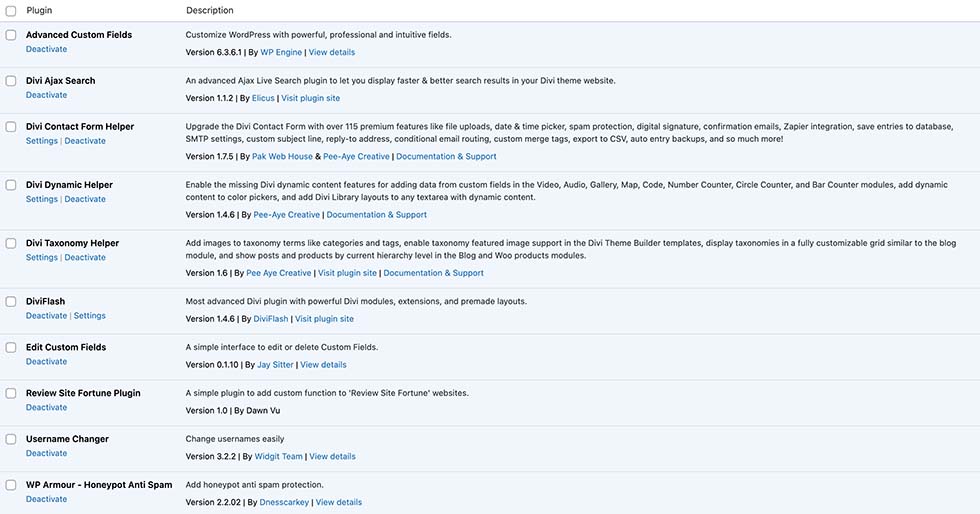Click the Divi Contact Form Helper title
Screen dimensions: 980x514
pyautogui.click(x=80, y=126)
